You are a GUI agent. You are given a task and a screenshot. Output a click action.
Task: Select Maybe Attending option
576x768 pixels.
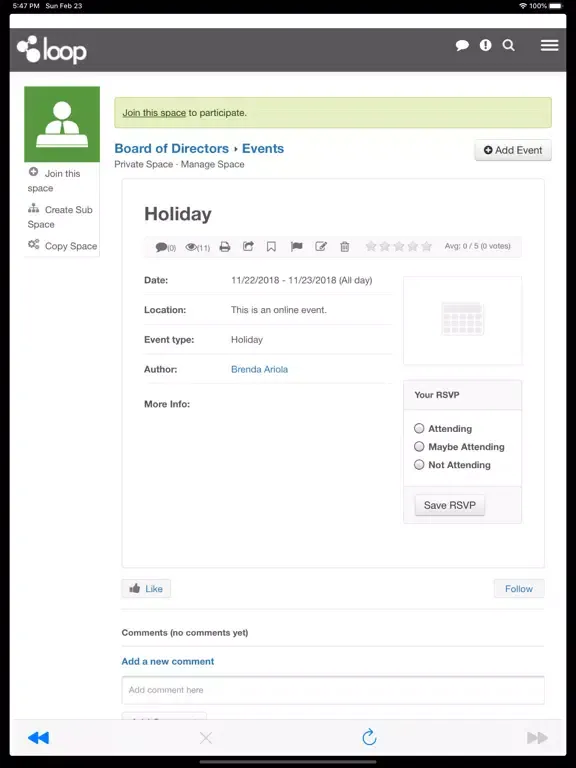419,447
